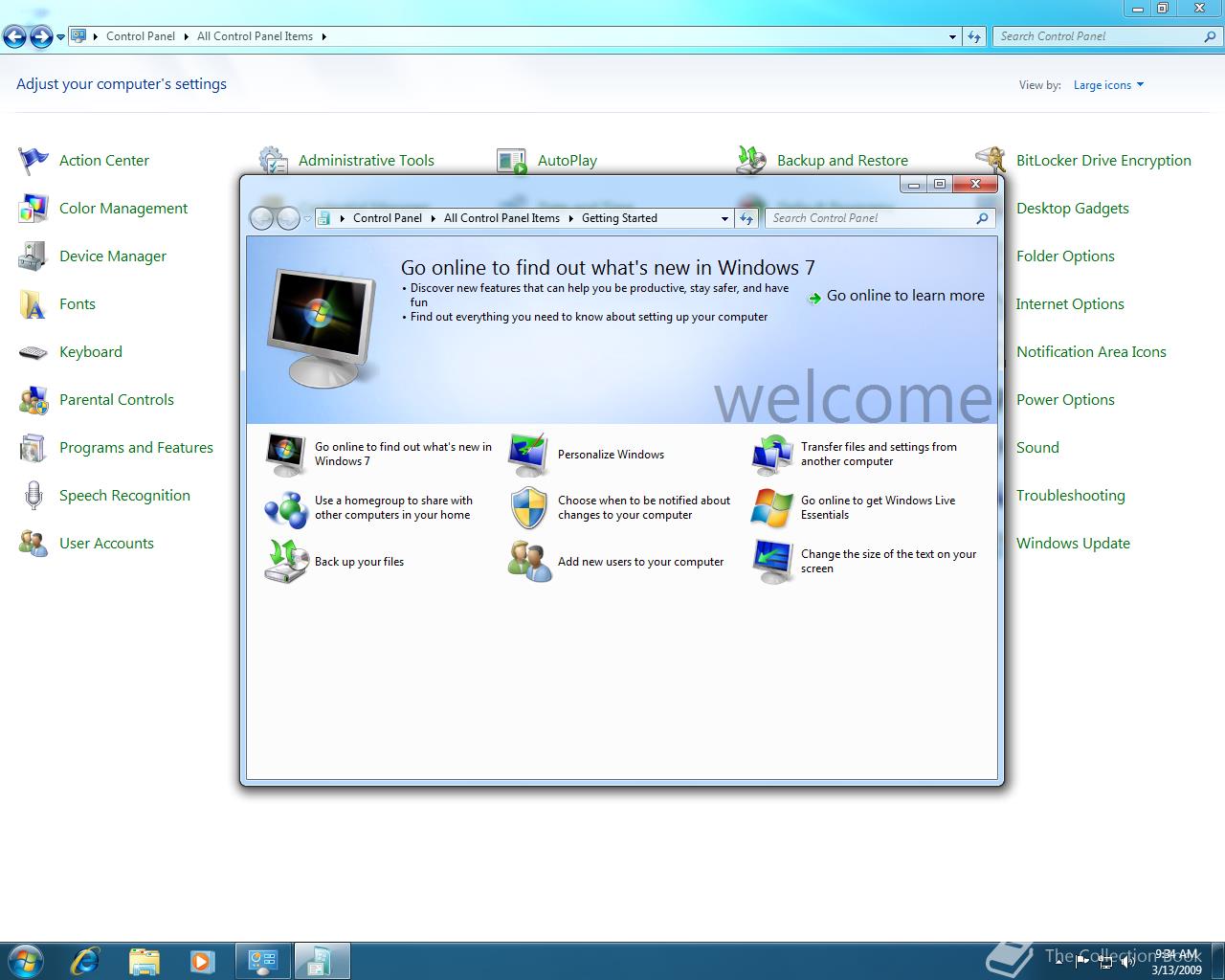Open Windows Media Player from the taskbar
This screenshot has width=1225, height=980.
click(x=202, y=961)
